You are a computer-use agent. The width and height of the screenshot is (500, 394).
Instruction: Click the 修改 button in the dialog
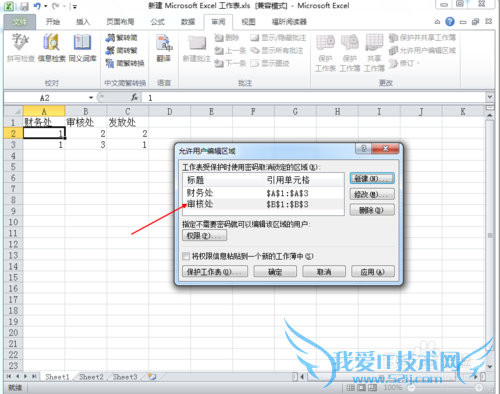click(372, 194)
